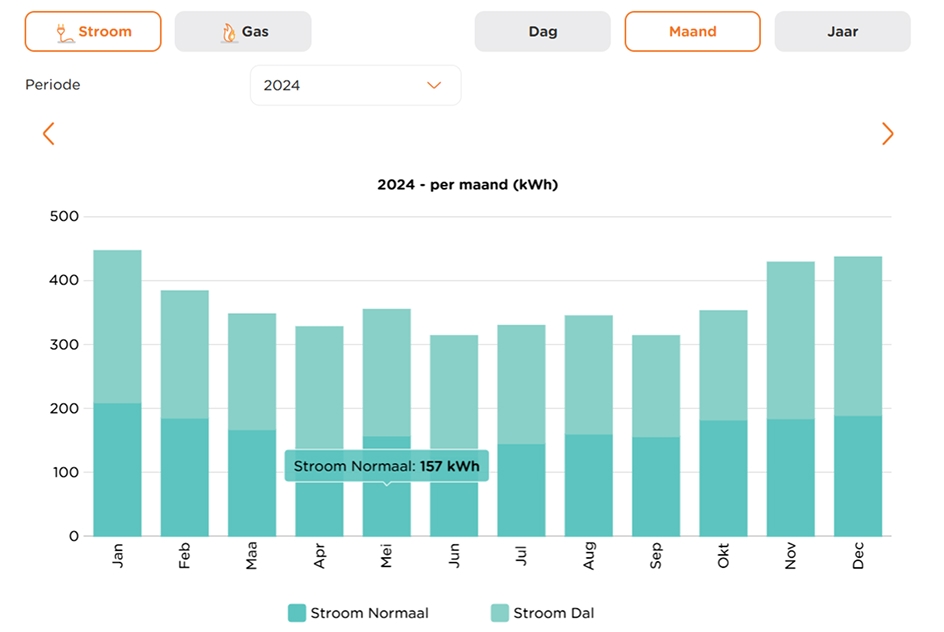The image size is (944, 632).
Task: Switch to the Dag view tab
Action: (x=542, y=32)
